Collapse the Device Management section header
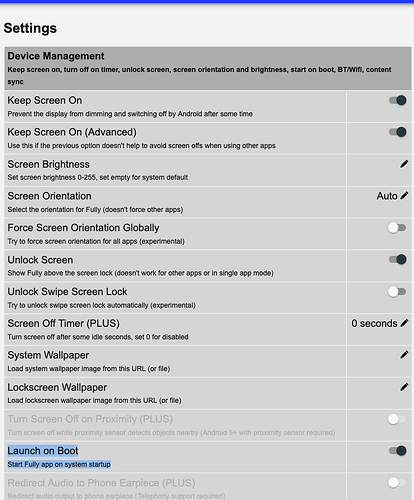 click(x=208, y=68)
